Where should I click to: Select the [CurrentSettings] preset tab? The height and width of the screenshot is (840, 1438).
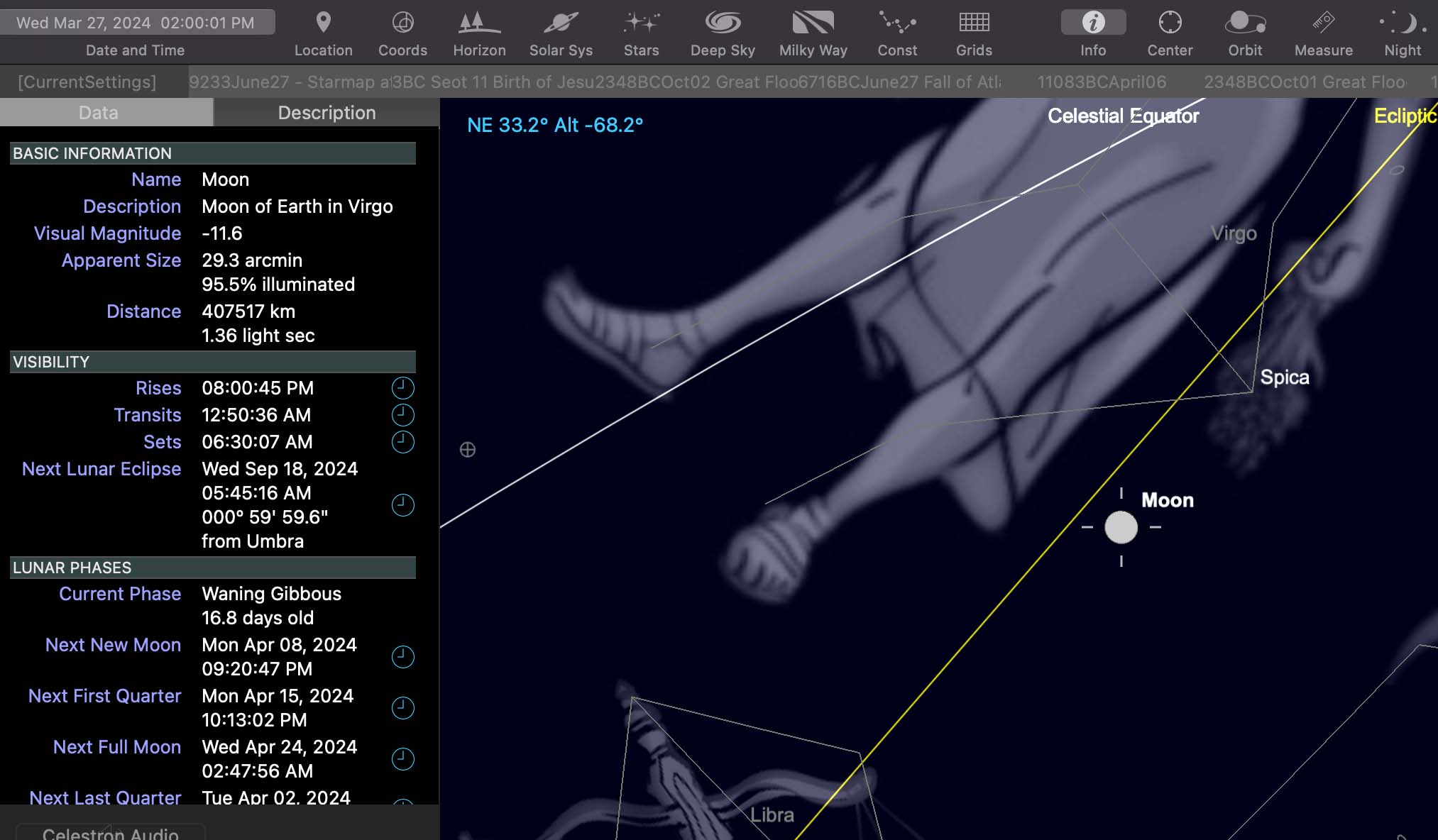(x=87, y=82)
